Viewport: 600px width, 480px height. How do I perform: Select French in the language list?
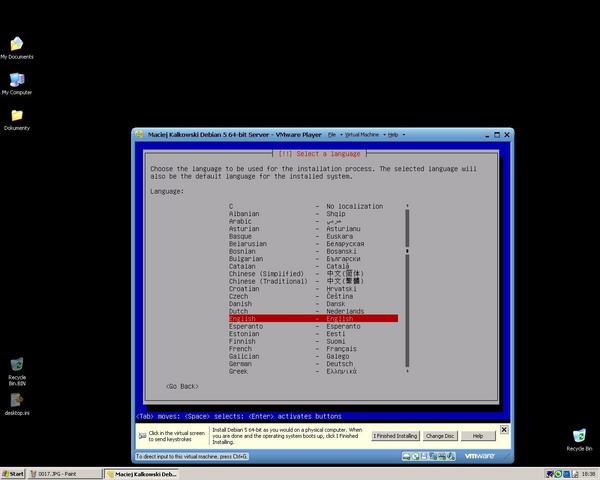tap(313, 349)
